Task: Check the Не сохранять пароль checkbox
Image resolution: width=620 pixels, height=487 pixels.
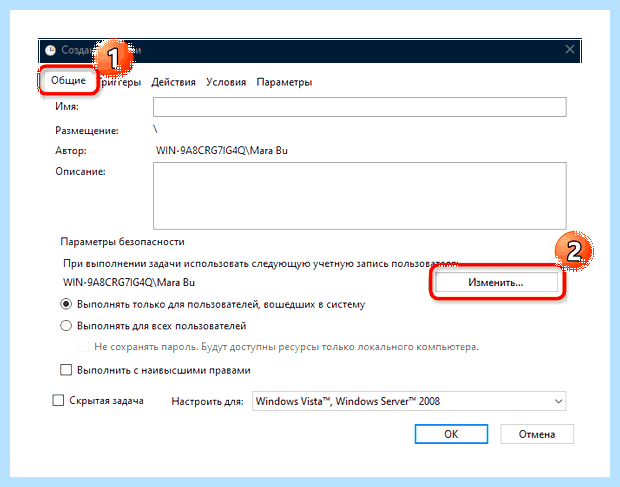Action: tap(83, 347)
